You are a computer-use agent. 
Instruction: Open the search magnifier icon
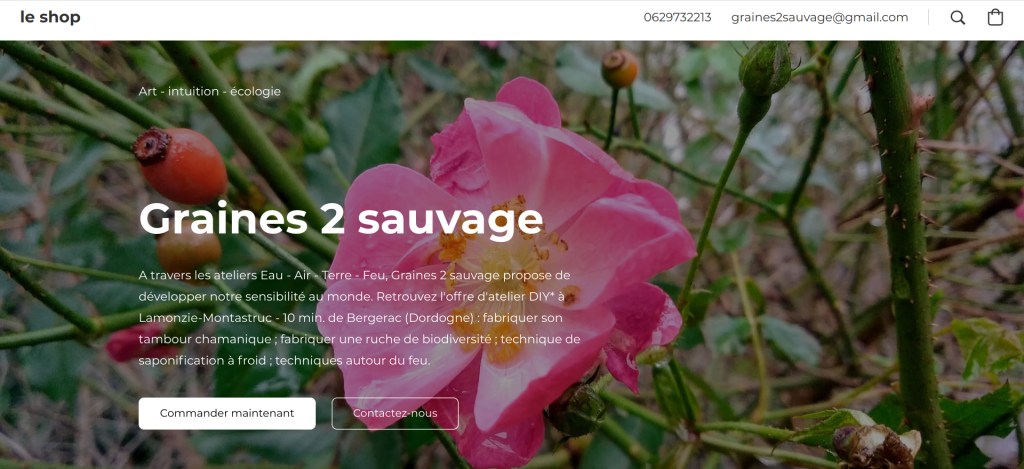point(957,18)
